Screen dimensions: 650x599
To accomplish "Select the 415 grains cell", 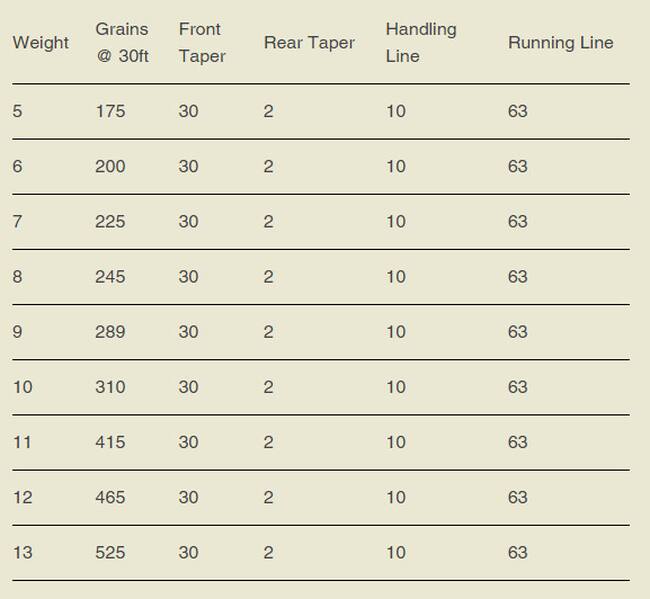I will click(110, 442).
